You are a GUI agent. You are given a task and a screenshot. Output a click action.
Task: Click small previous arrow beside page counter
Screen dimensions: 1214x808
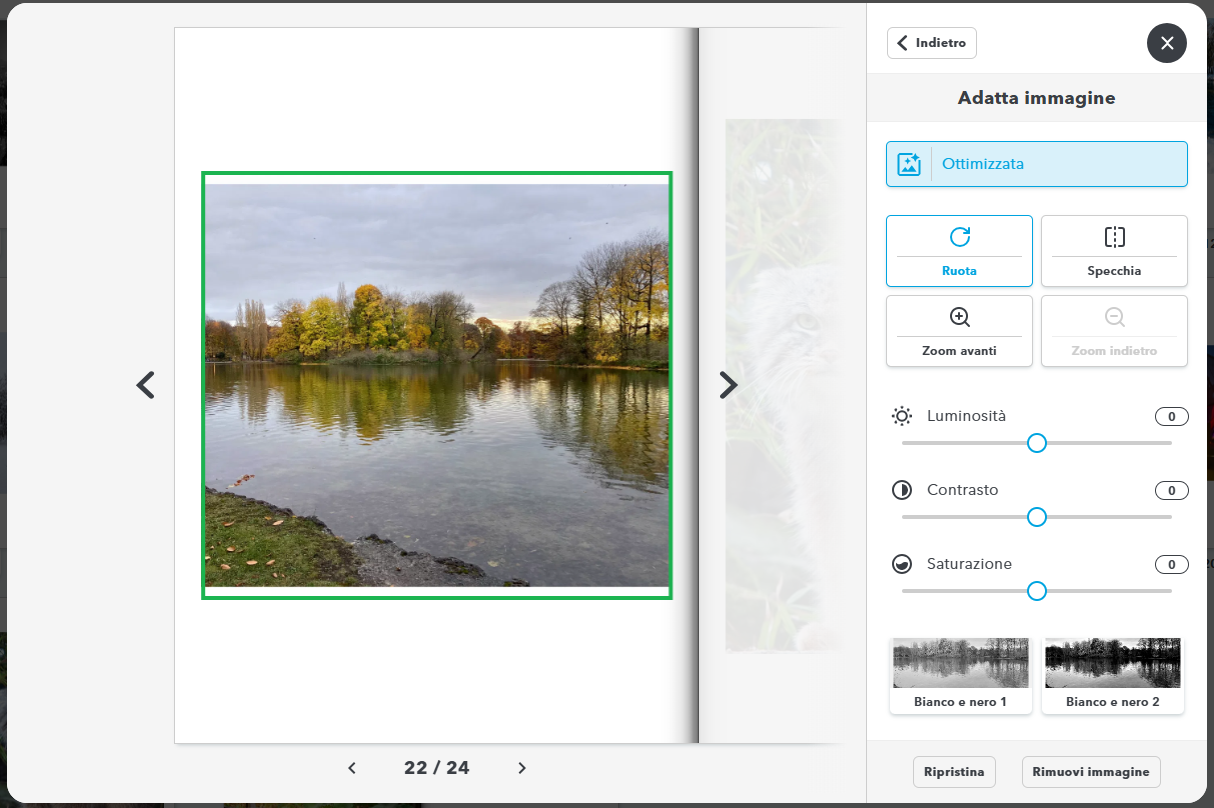(352, 768)
